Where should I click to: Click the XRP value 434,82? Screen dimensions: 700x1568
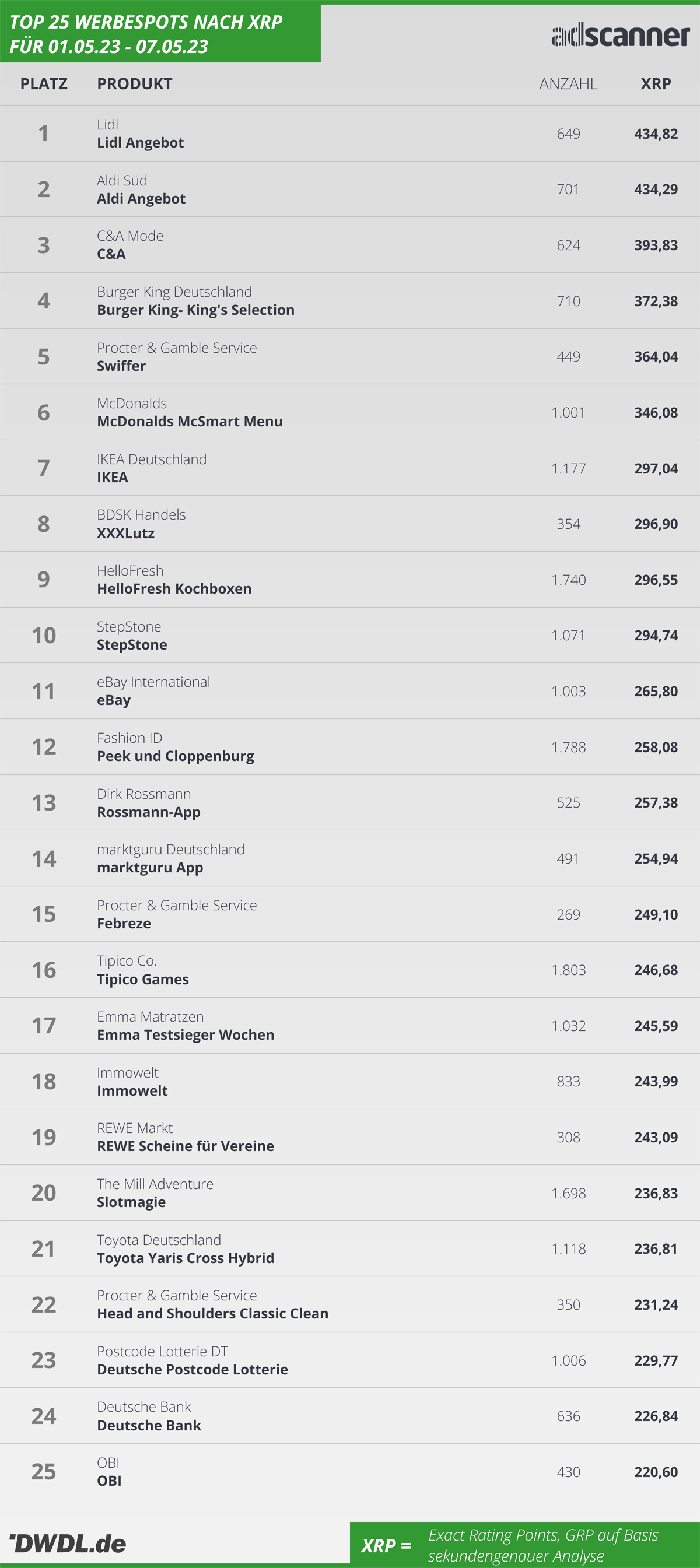pos(656,134)
